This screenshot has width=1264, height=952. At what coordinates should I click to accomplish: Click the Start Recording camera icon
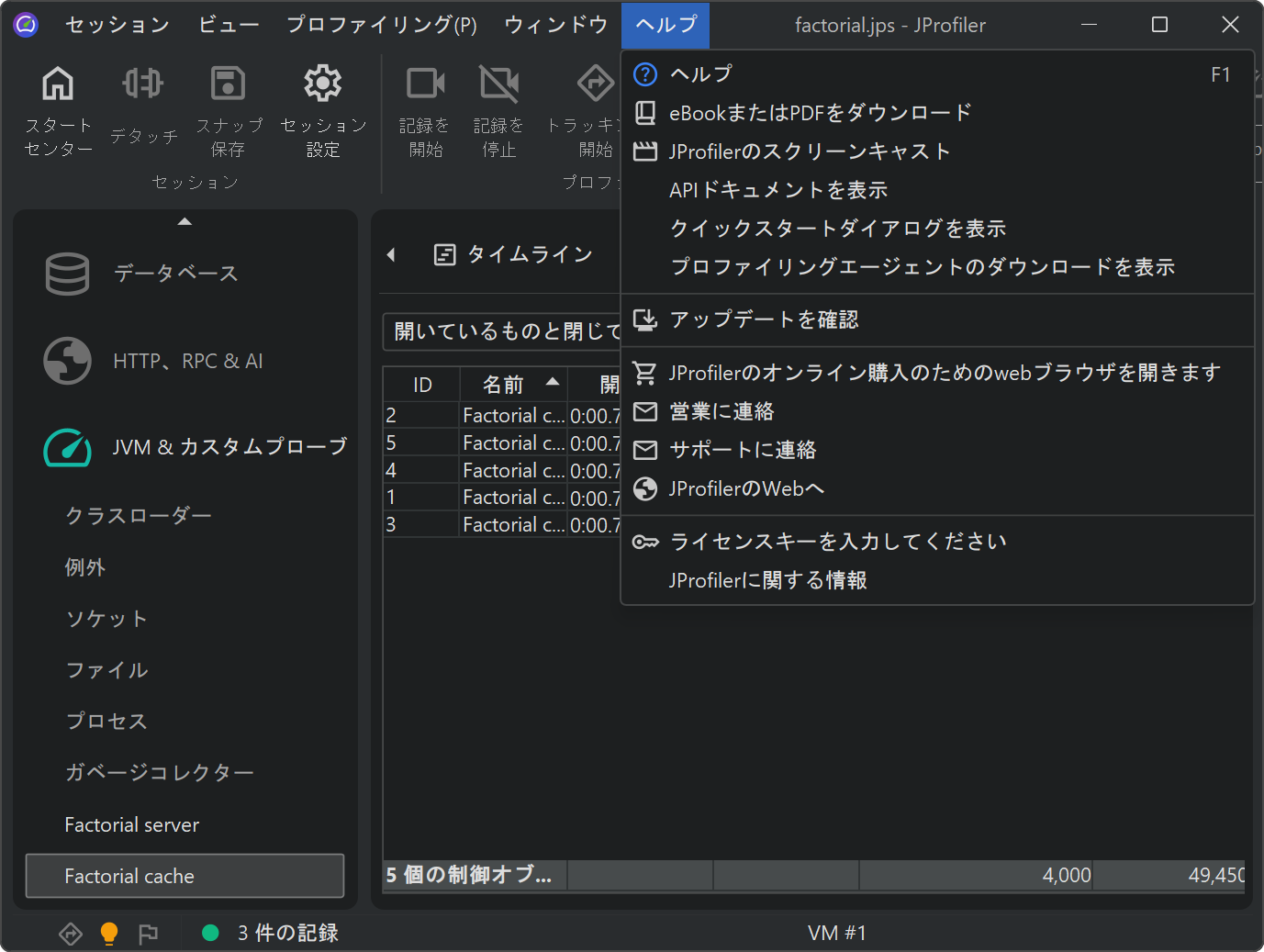425,84
